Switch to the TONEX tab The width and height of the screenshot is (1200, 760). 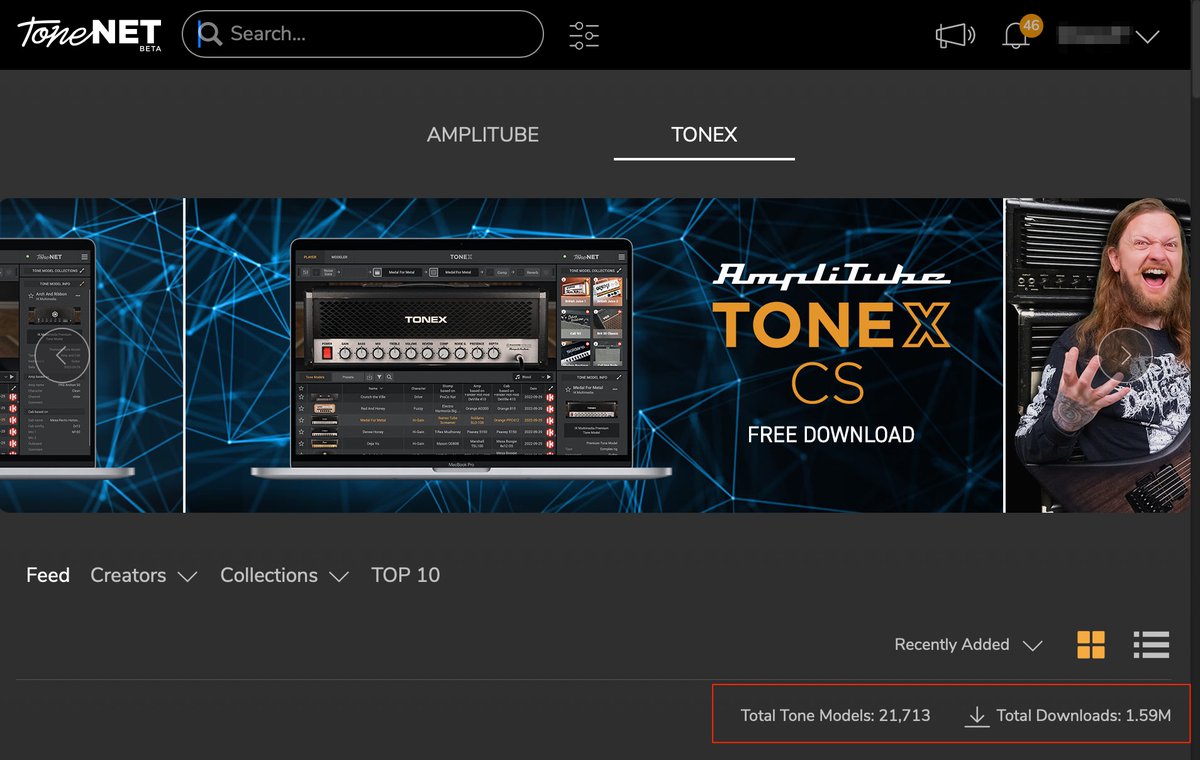[704, 135]
